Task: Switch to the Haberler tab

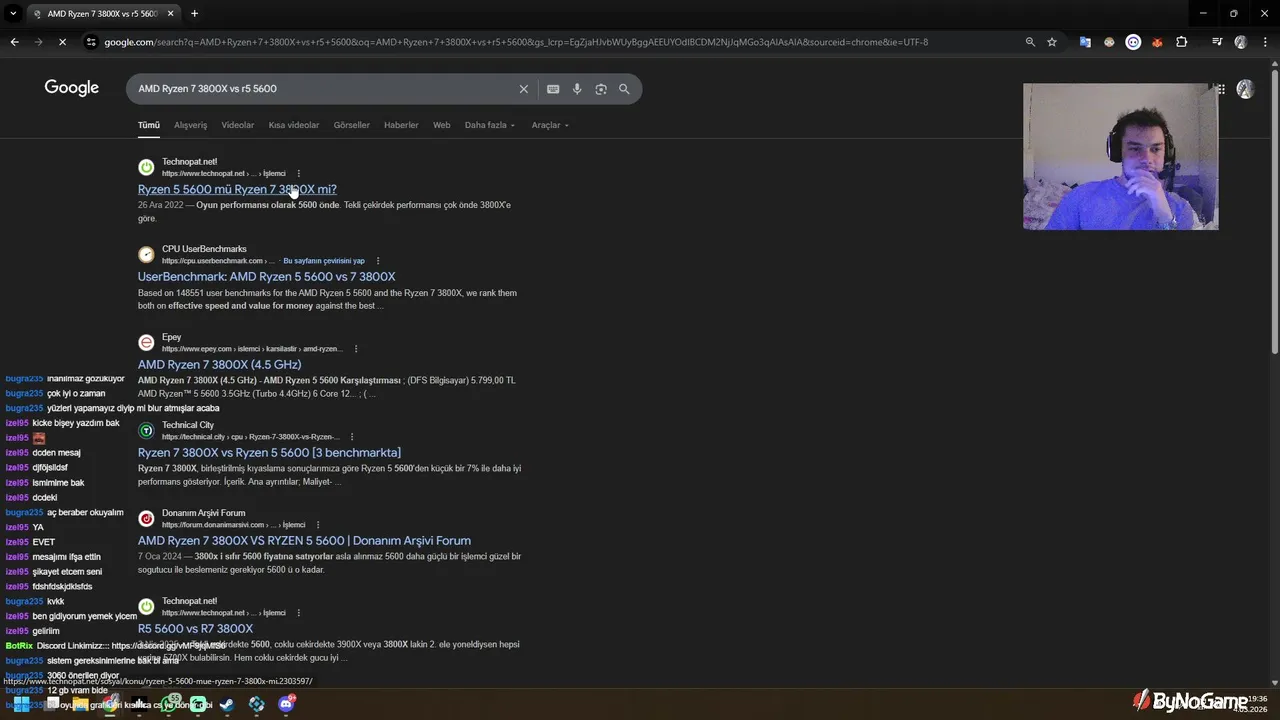Action: pyautogui.click(x=401, y=125)
